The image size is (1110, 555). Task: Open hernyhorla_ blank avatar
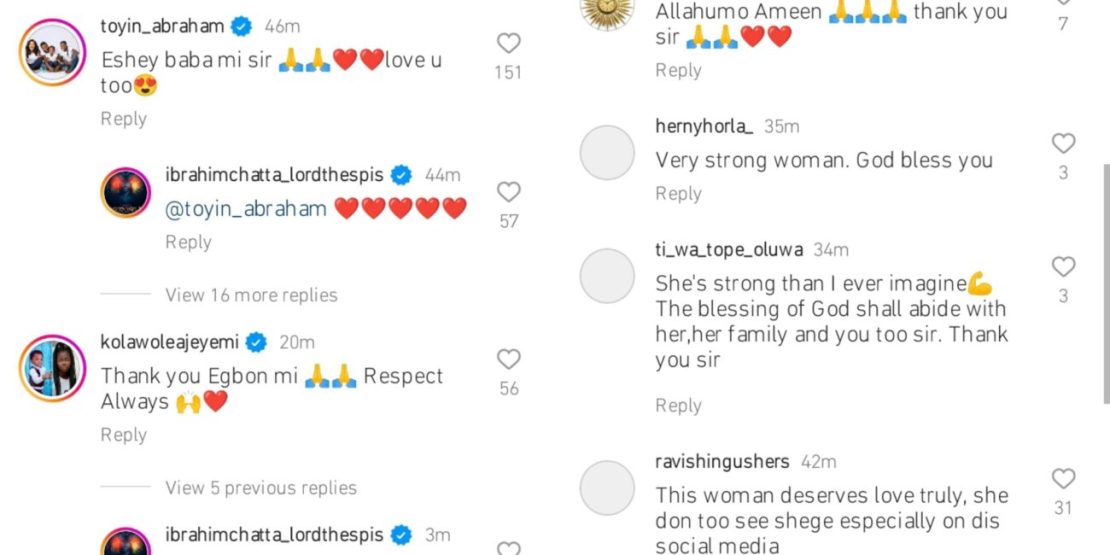click(607, 153)
